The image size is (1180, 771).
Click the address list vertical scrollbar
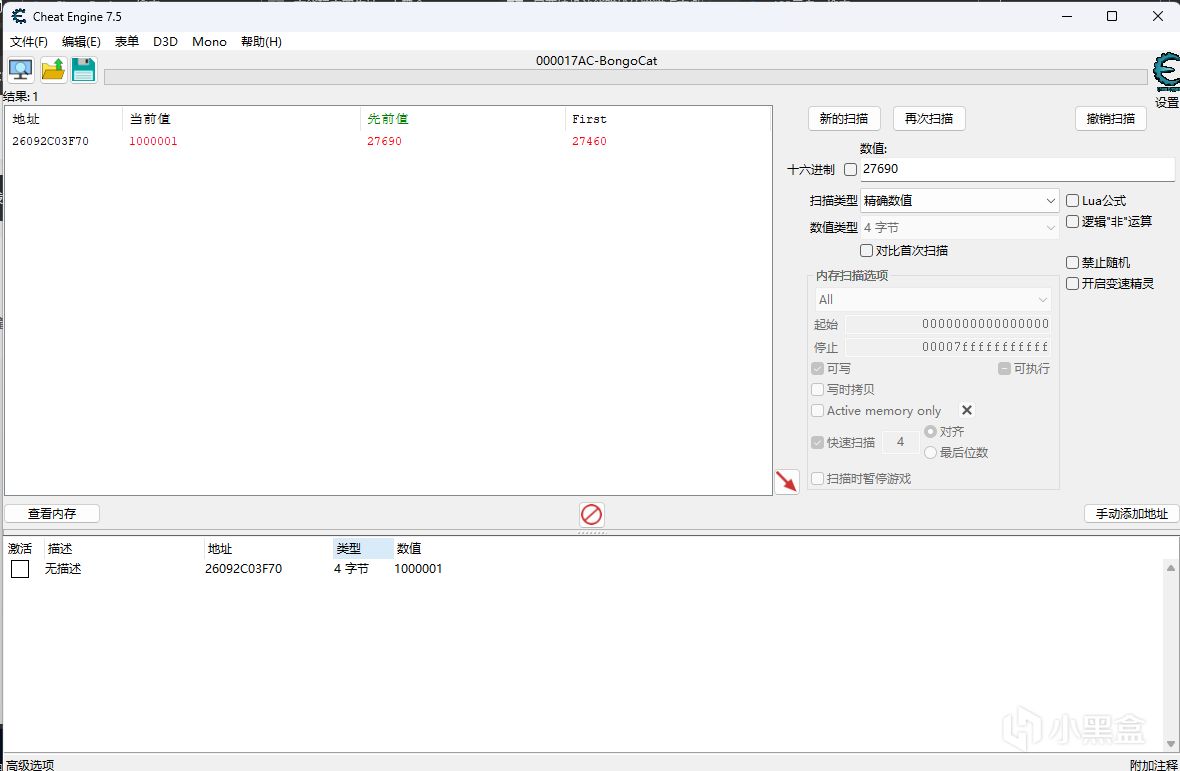click(x=1170, y=654)
